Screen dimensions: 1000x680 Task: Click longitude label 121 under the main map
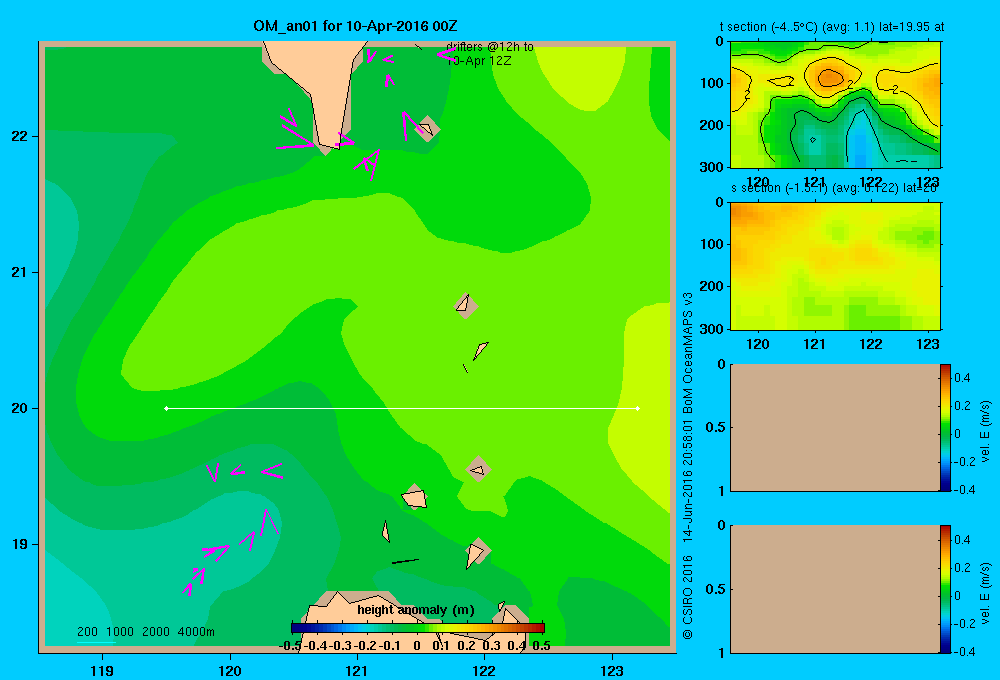coord(357,670)
